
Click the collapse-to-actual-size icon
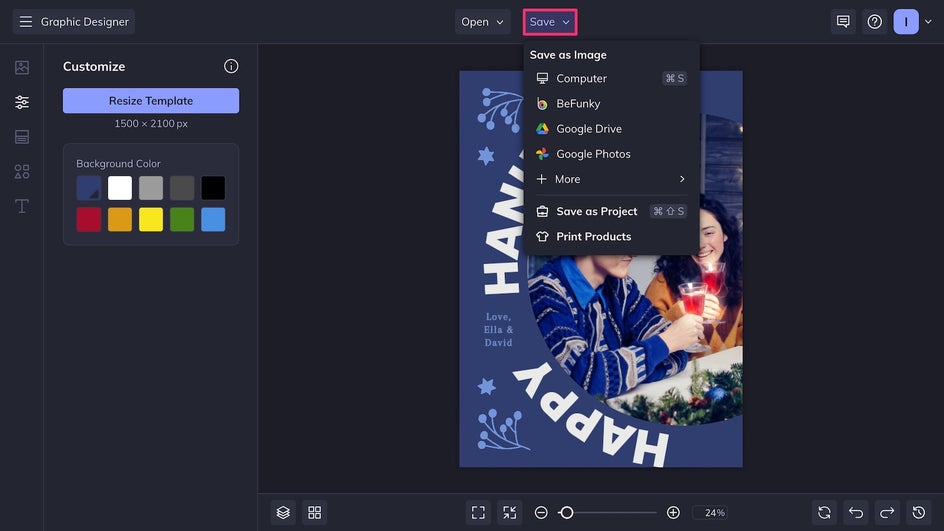(509, 512)
